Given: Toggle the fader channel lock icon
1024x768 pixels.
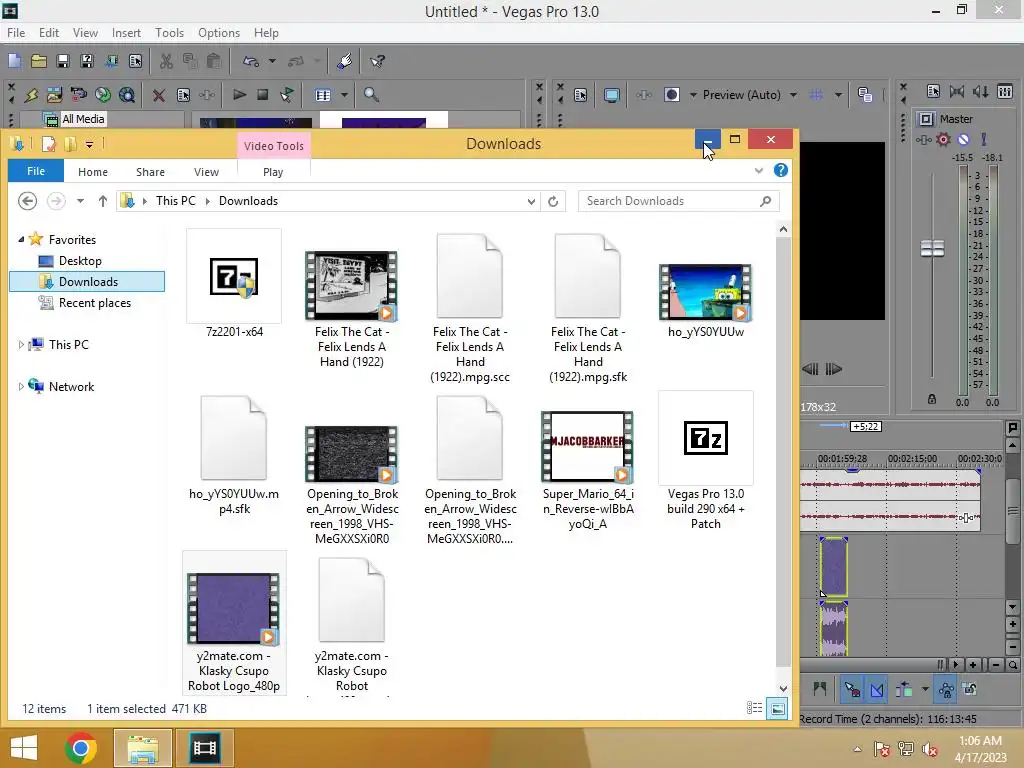Looking at the screenshot, I should (x=932, y=399).
